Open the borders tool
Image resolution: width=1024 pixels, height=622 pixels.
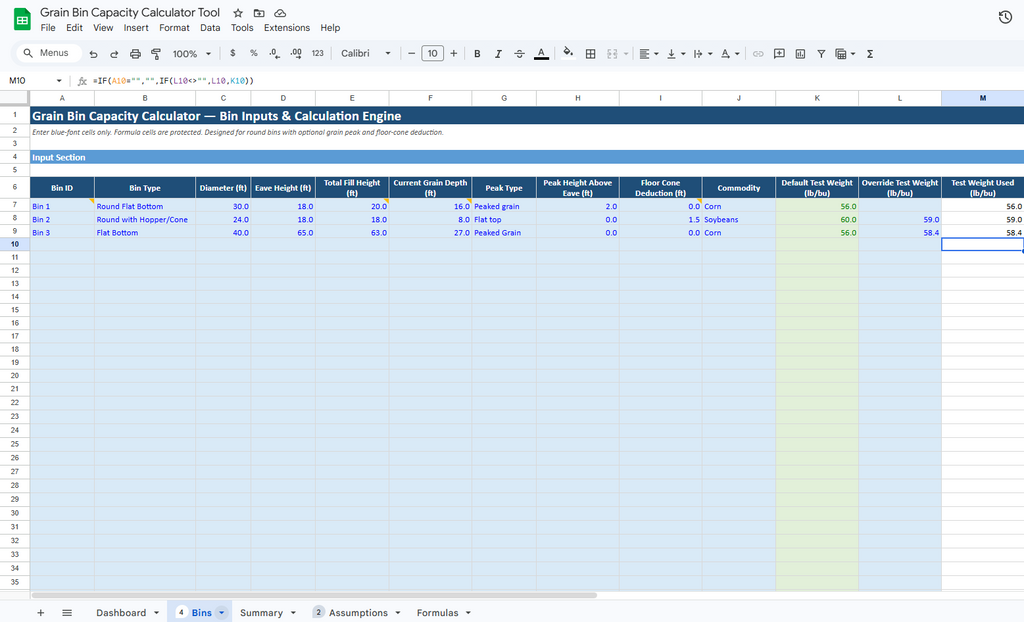pyautogui.click(x=589, y=53)
